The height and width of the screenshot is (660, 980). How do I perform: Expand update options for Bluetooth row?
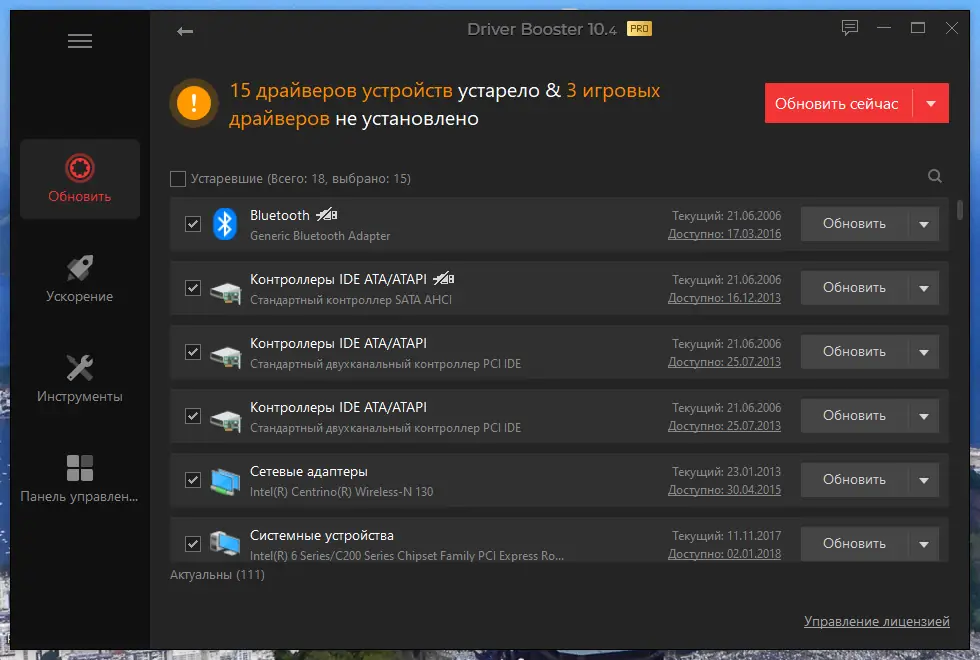(x=924, y=224)
